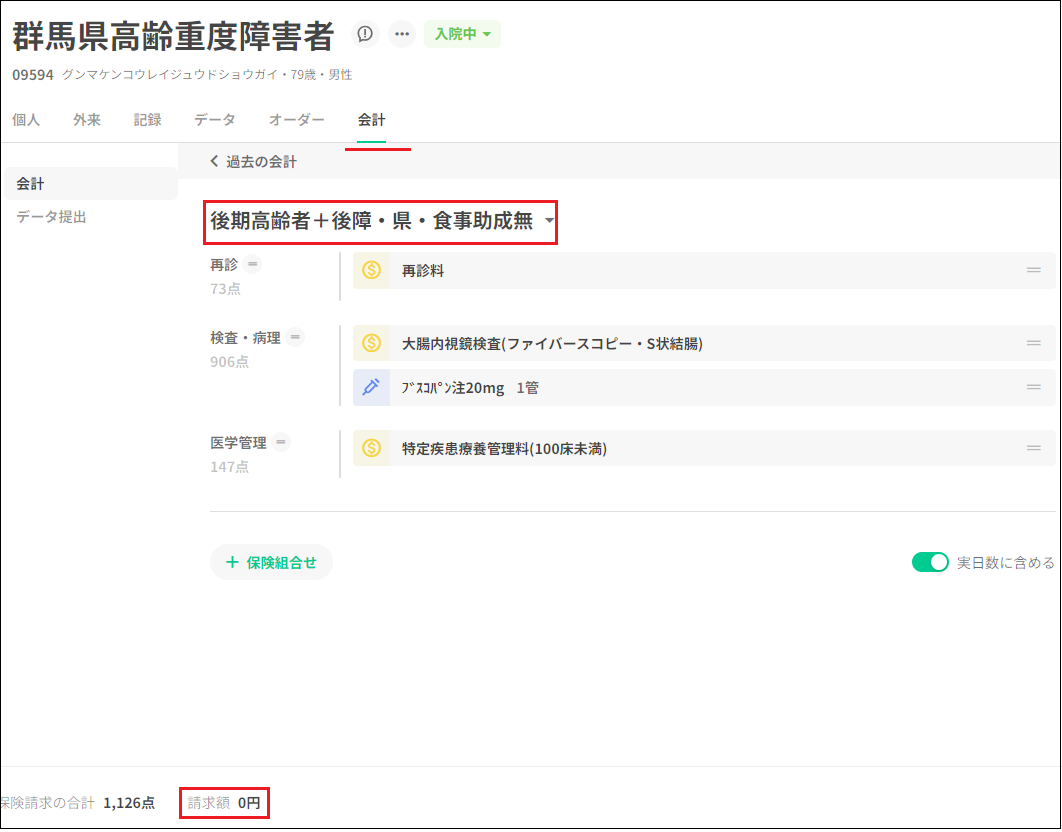The image size is (1062, 832).
Task: Toggle the 実日数に含める switch
Action: [929, 562]
